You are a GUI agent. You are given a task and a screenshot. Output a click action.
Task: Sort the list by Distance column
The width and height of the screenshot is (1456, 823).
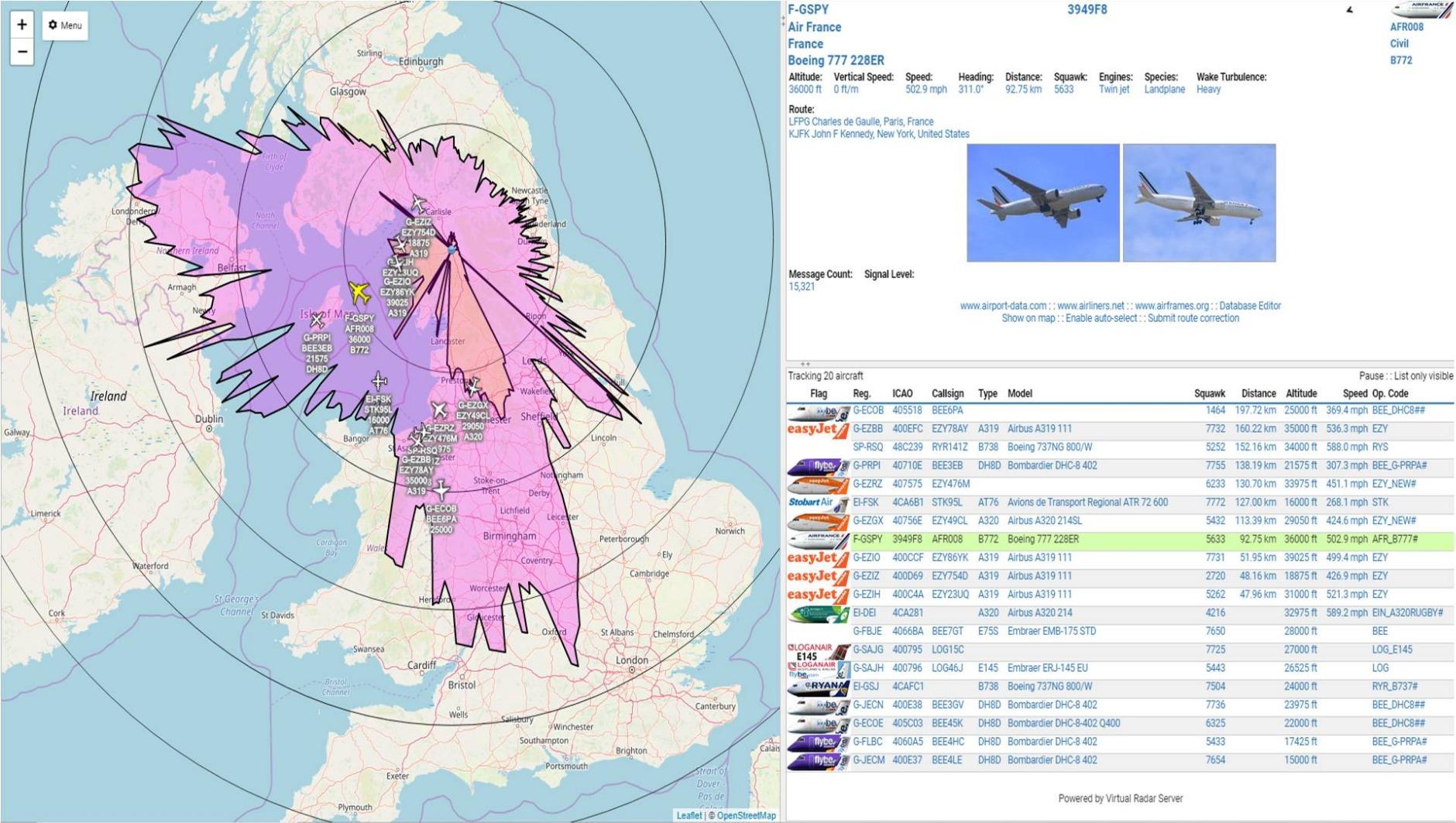click(x=1259, y=393)
